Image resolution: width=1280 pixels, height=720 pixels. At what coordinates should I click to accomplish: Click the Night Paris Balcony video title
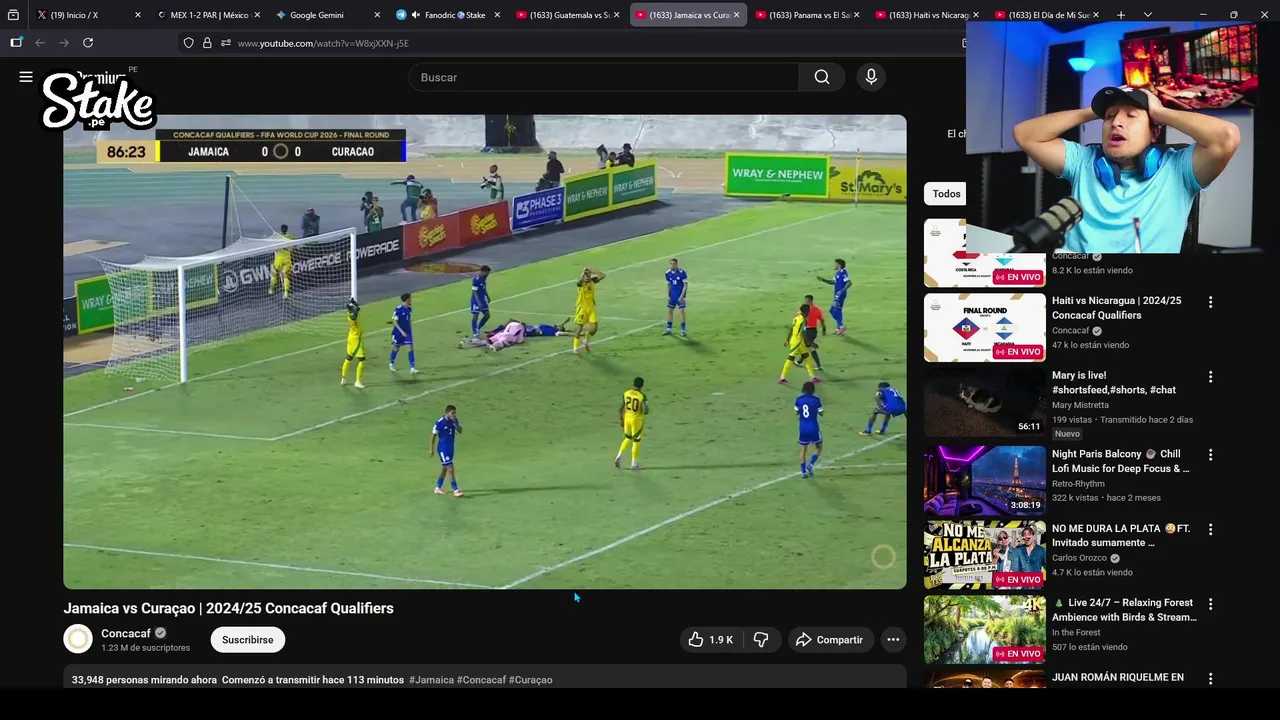coord(1120,461)
